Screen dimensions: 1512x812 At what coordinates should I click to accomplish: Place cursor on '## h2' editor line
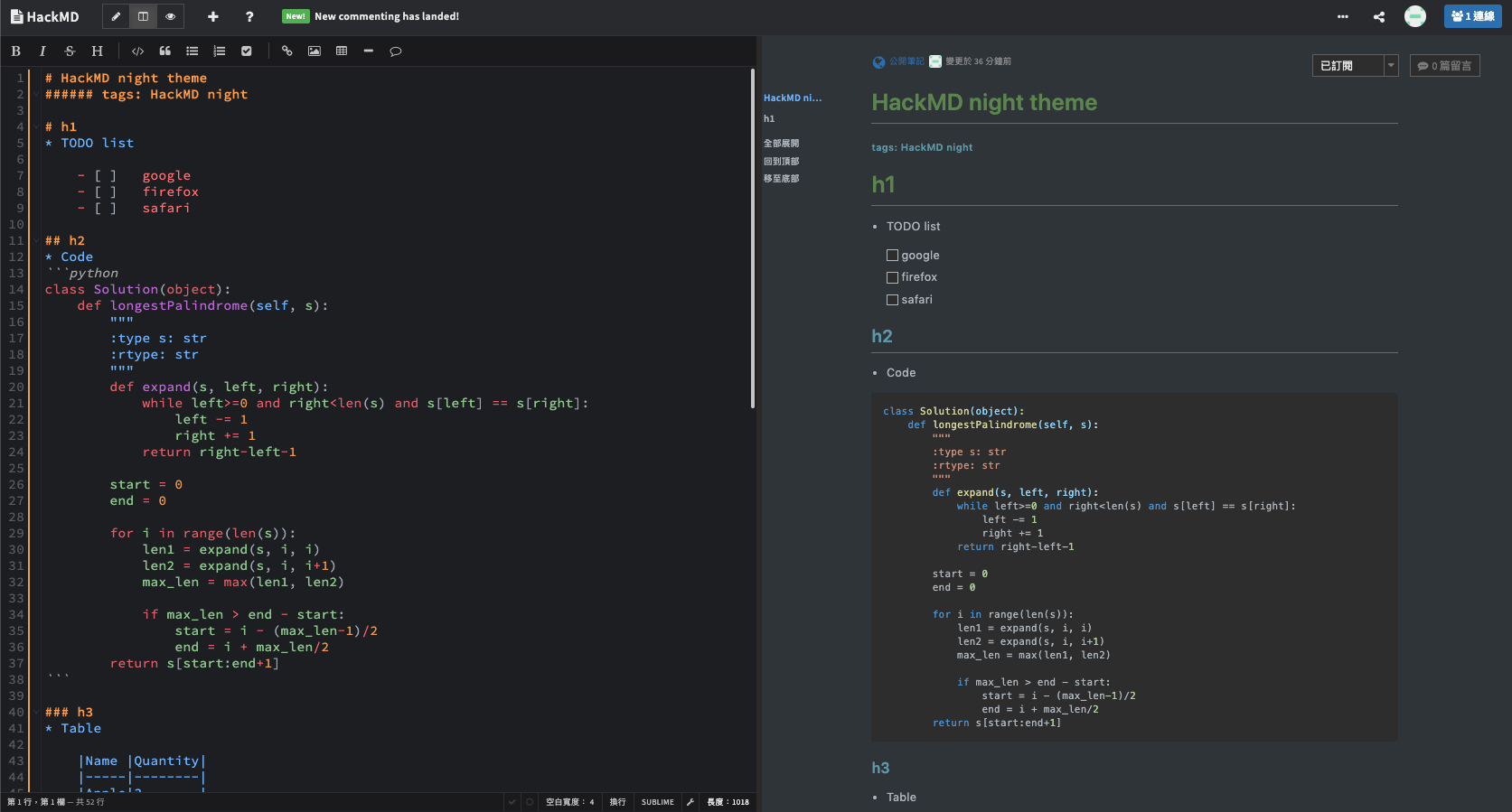pos(65,241)
